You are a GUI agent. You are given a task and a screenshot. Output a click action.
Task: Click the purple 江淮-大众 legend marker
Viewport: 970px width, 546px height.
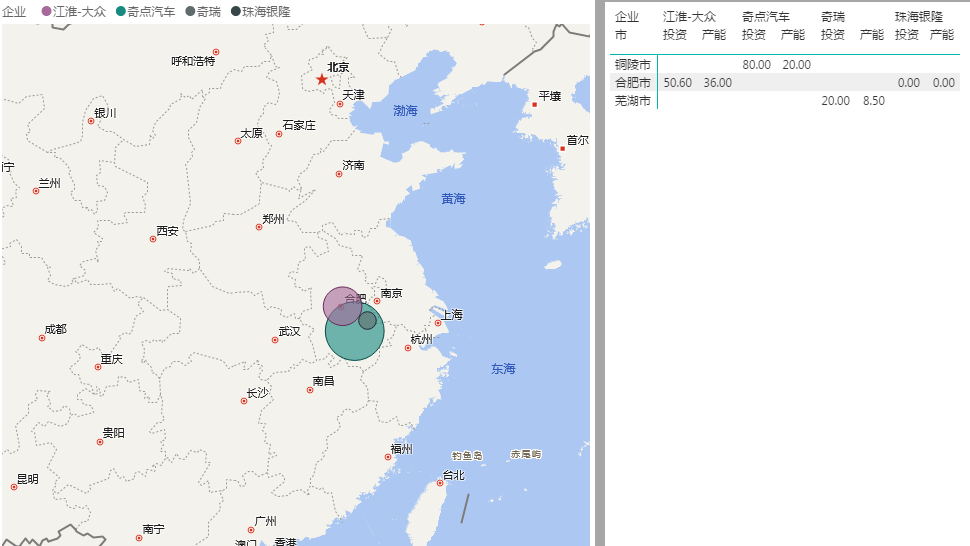[x=46, y=11]
